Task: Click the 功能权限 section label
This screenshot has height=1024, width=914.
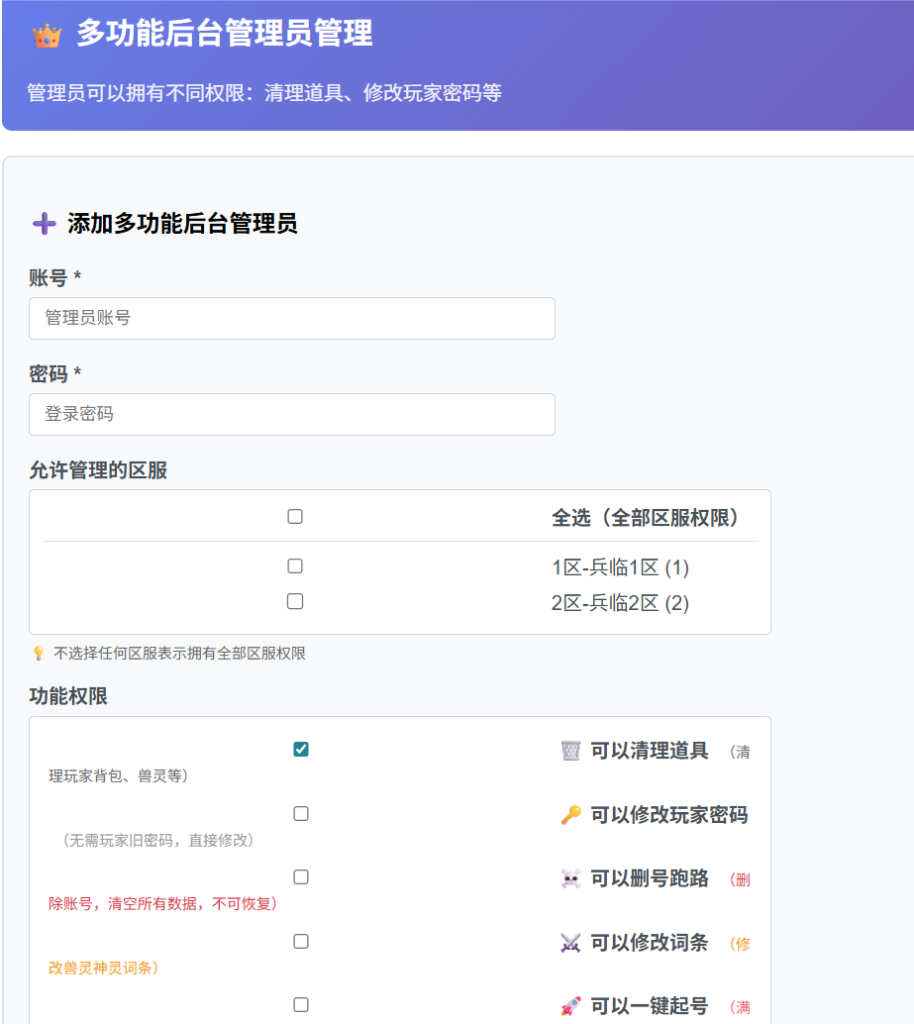Action: 68,696
